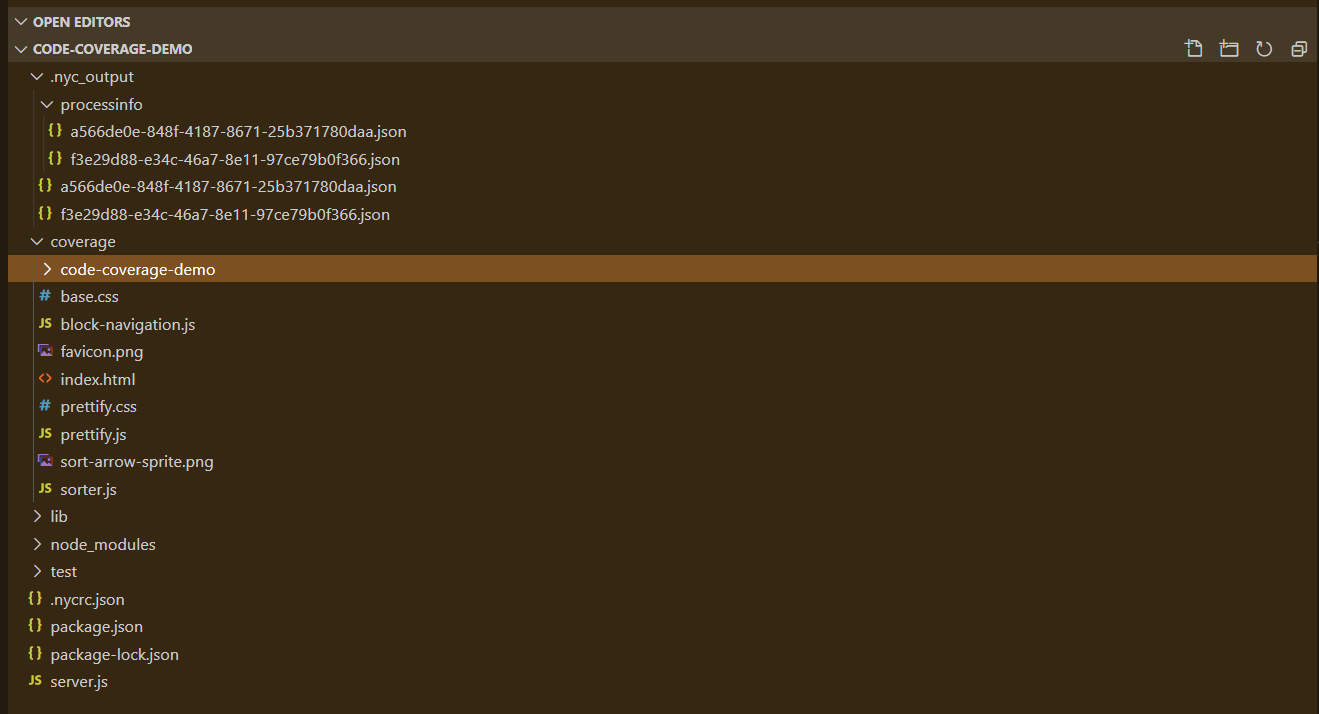This screenshot has height=714, width=1319.
Task: Click the image icon beside favicon.png
Action: pos(45,351)
